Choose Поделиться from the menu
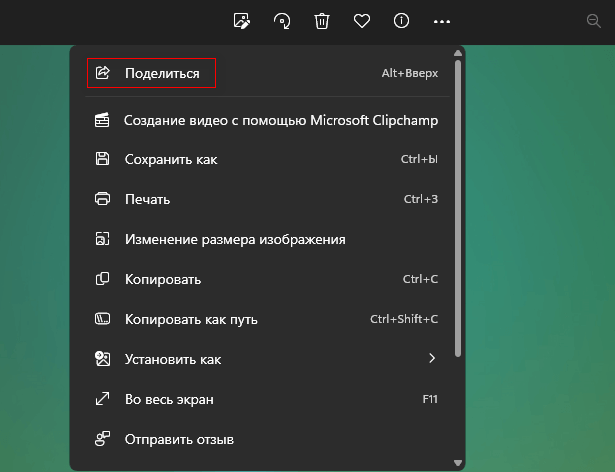This screenshot has height=472, width=615. (267, 73)
